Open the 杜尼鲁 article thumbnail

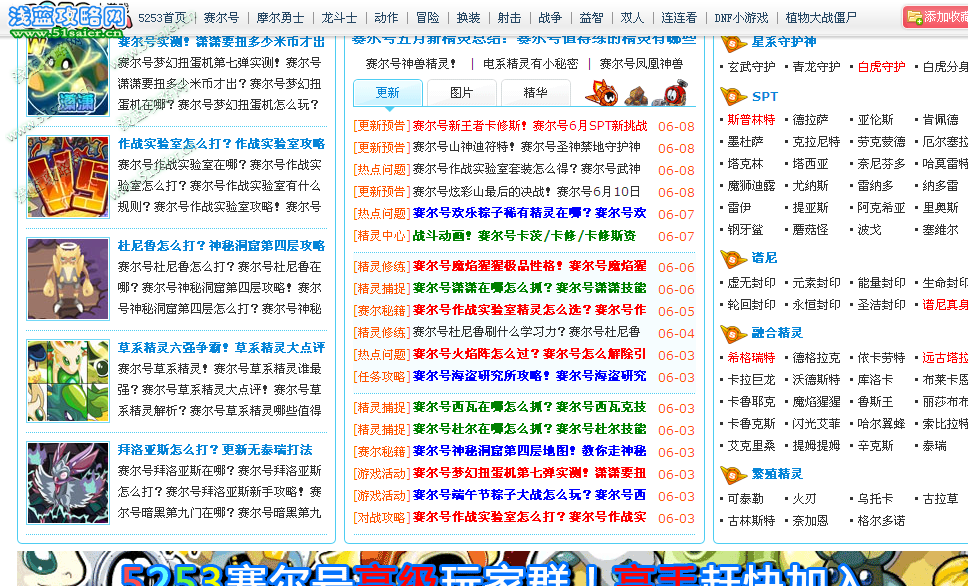(x=68, y=279)
